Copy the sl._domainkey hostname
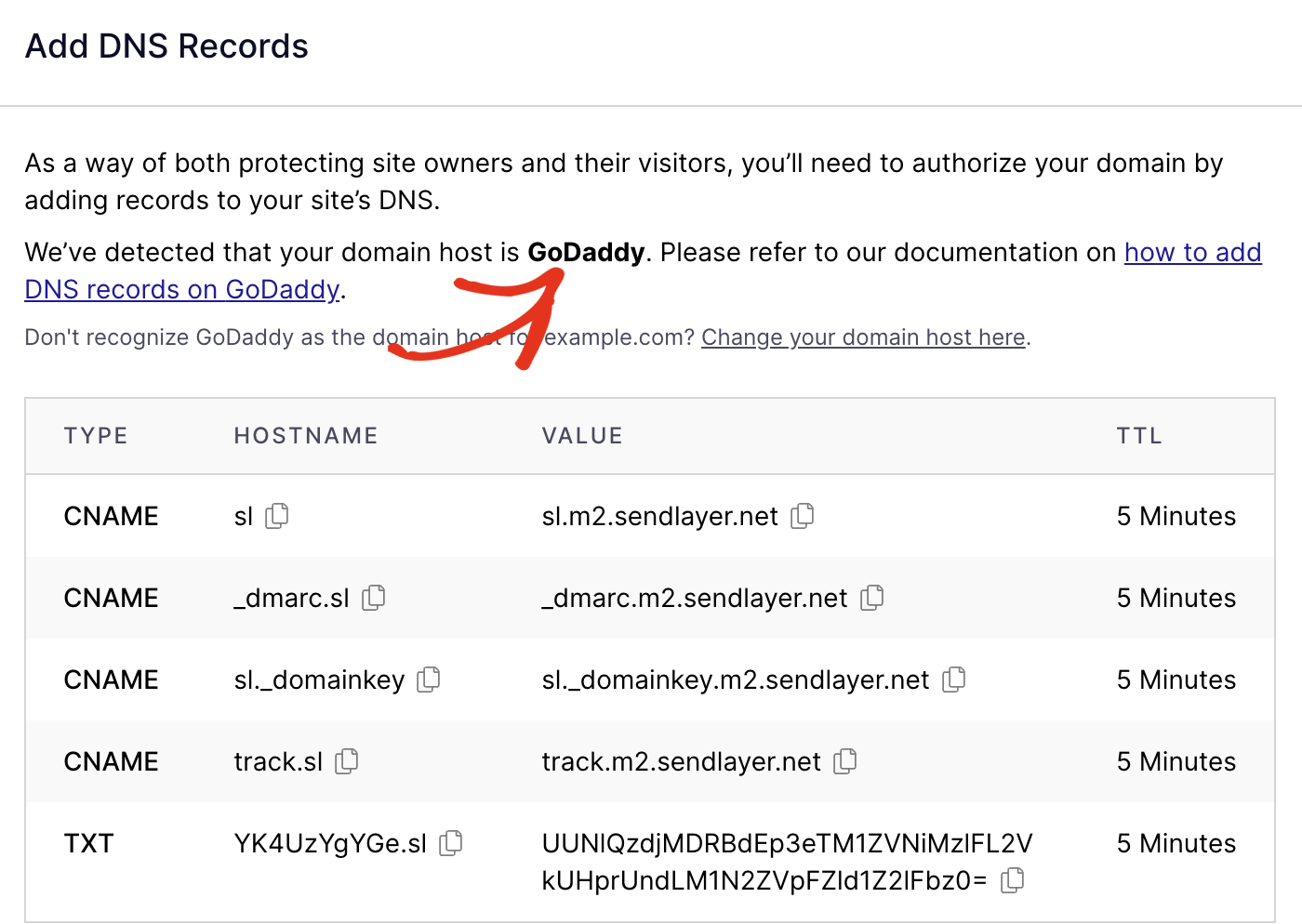 (429, 680)
